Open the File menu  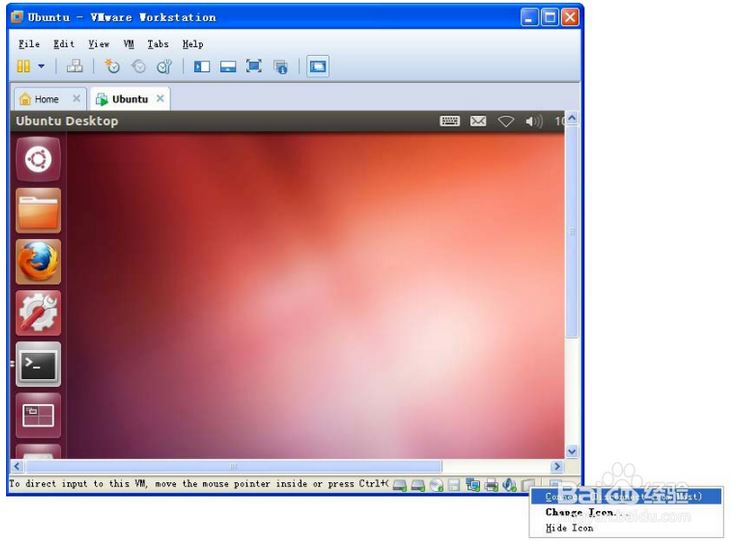pos(29,44)
